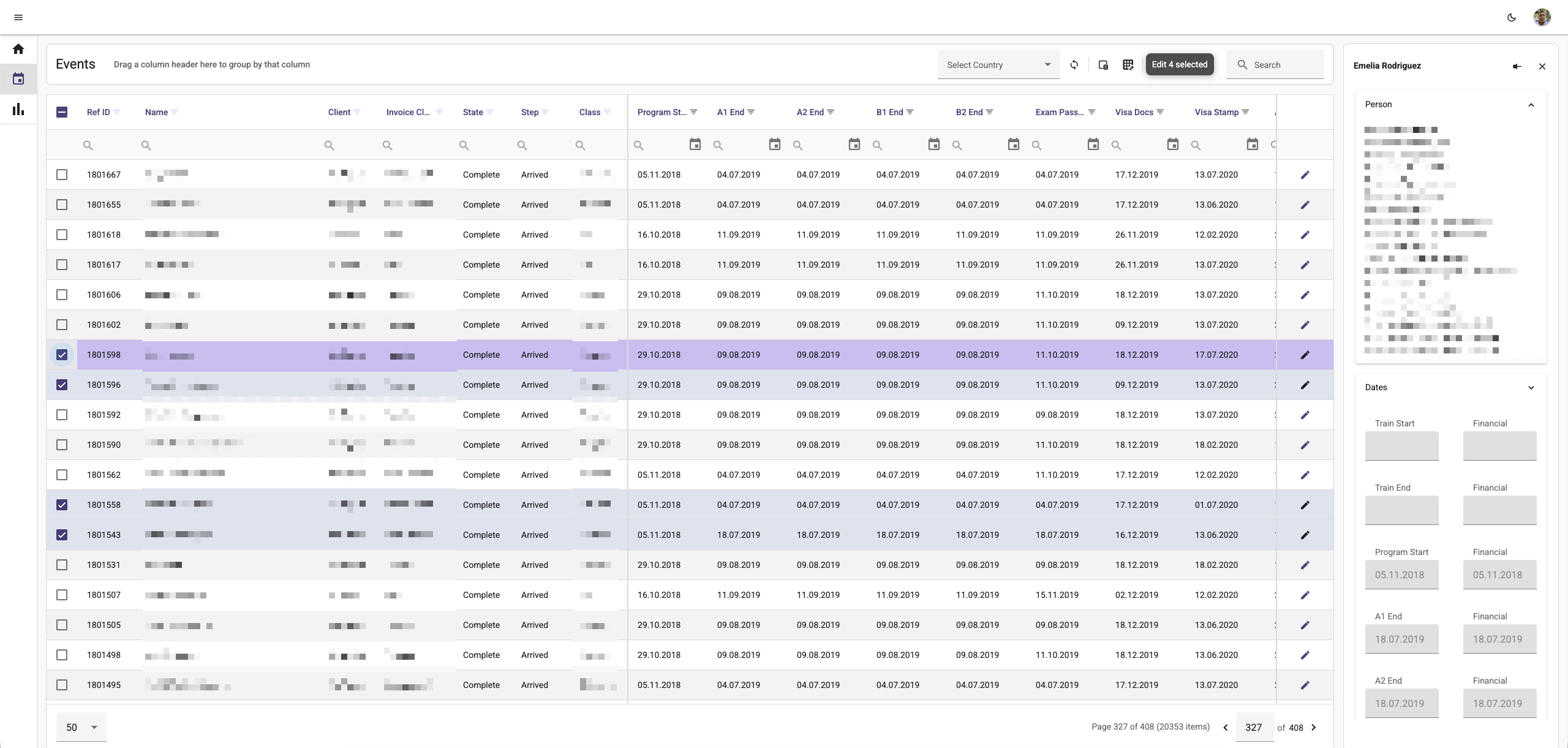Collapse the Person section
The width and height of the screenshot is (1568, 748).
(x=1531, y=105)
